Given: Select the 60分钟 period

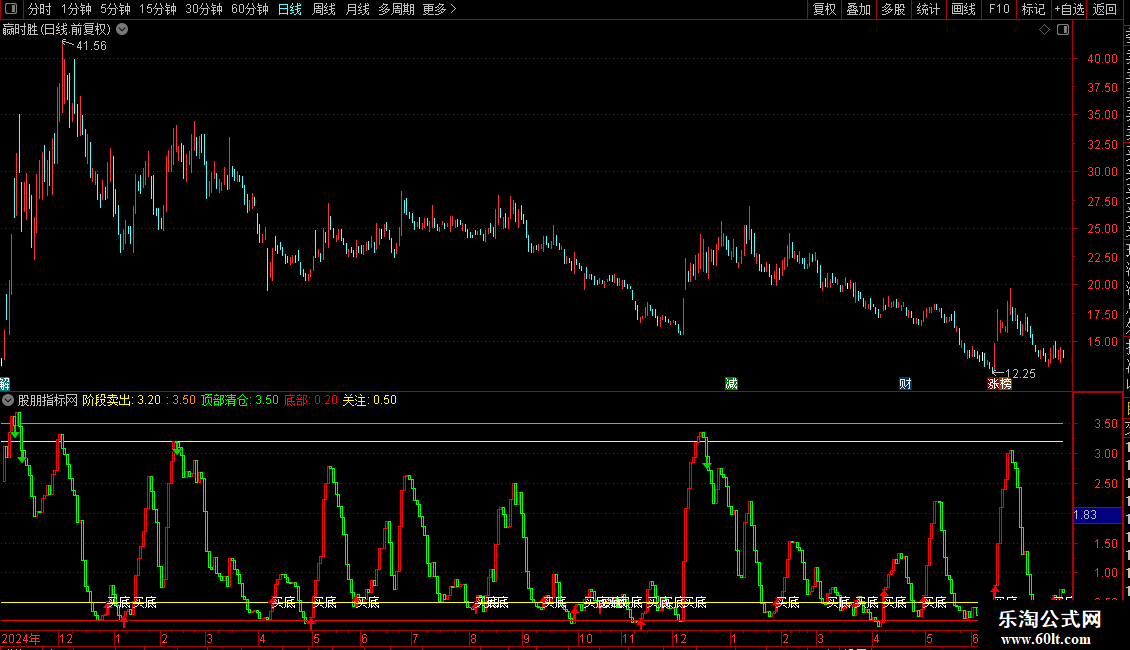Looking at the screenshot, I should (250, 9).
